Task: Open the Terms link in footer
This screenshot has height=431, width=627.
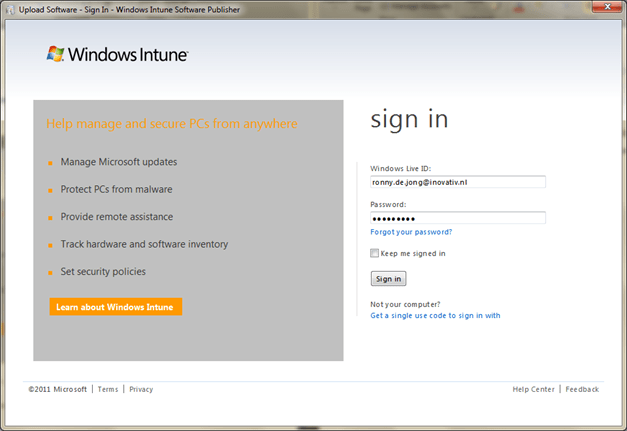Action: (108, 389)
